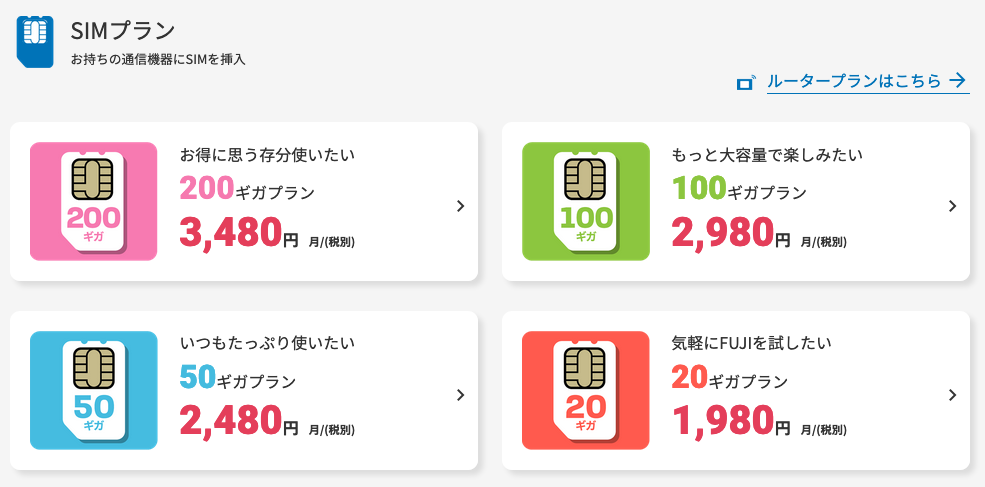
Task: Select the blue 50ギガ SIM thumbnail
Action: click(x=94, y=390)
